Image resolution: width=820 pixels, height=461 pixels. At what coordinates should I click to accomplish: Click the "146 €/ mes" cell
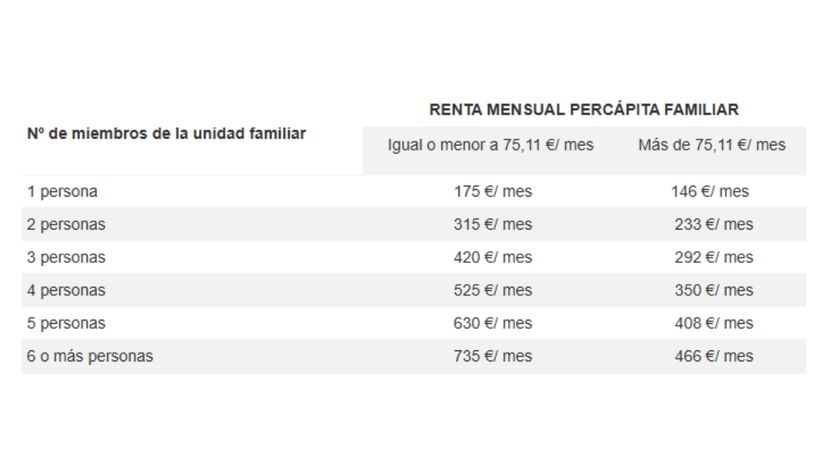pos(710,191)
